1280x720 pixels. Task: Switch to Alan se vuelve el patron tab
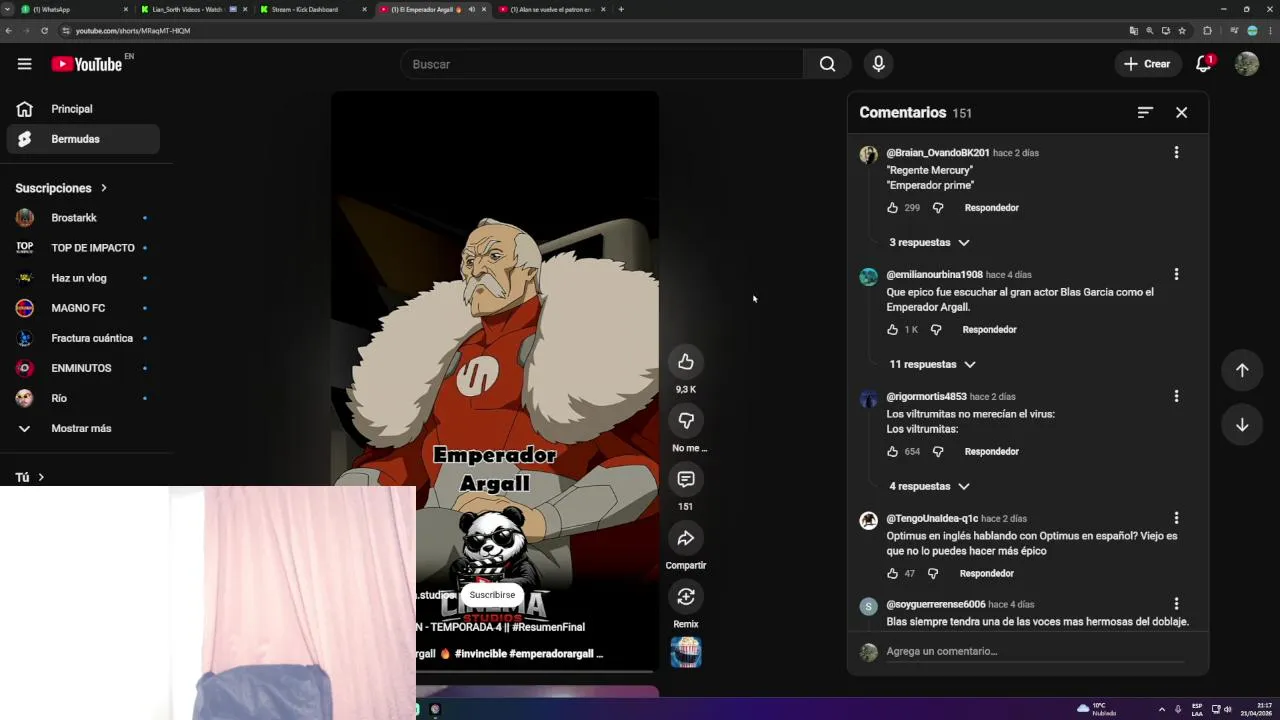(551, 9)
